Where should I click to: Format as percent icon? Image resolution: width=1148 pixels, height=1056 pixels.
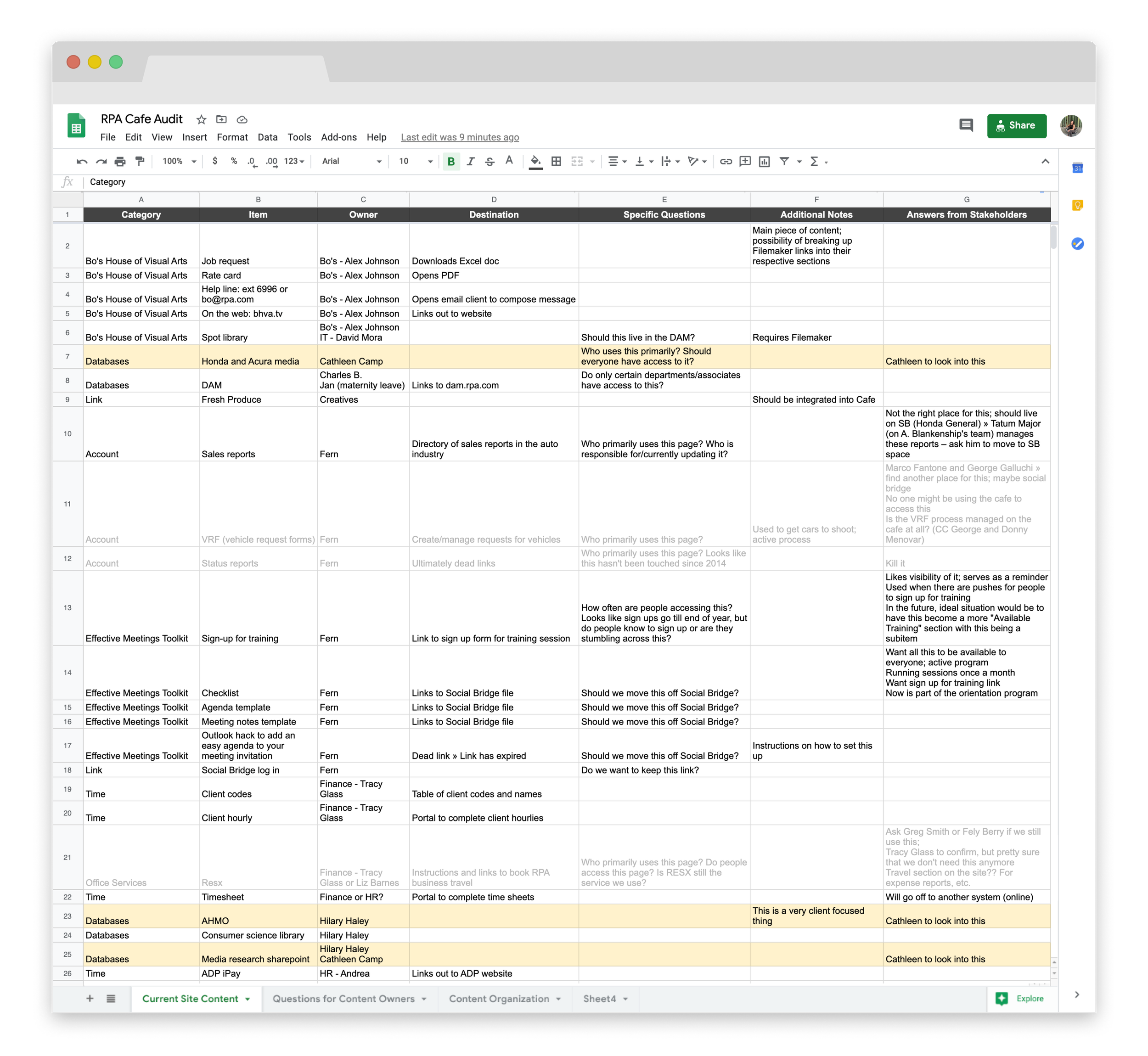(234, 161)
